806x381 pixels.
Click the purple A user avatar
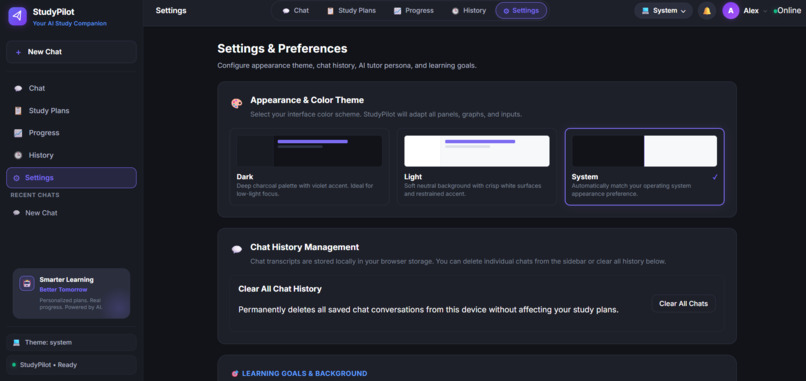coord(730,11)
